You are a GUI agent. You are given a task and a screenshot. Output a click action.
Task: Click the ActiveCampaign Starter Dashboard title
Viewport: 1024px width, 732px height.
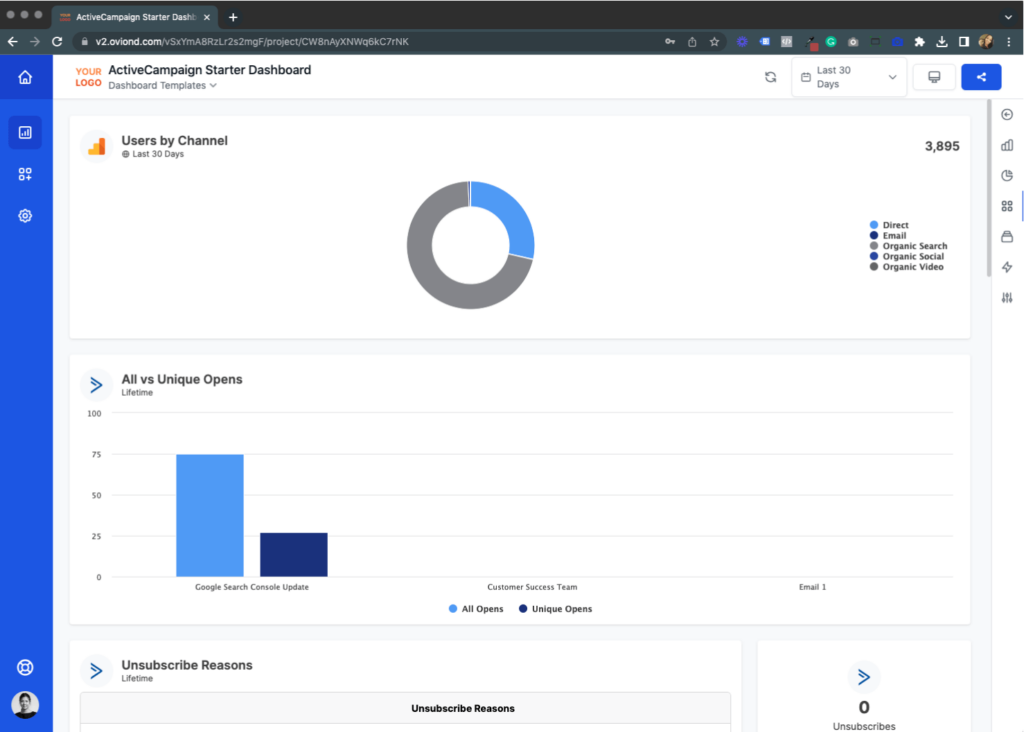(210, 70)
